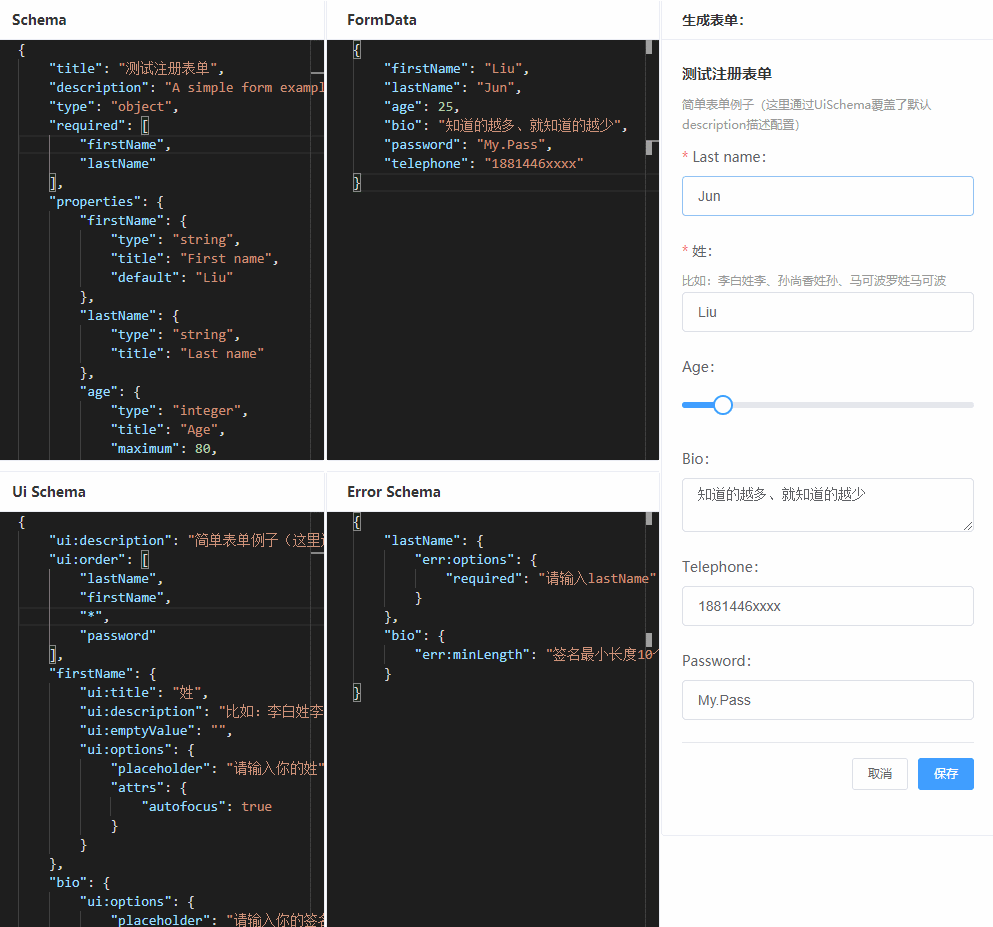Collapse the root object brace in FormData panel
The width and height of the screenshot is (993, 927).
[x=357, y=48]
